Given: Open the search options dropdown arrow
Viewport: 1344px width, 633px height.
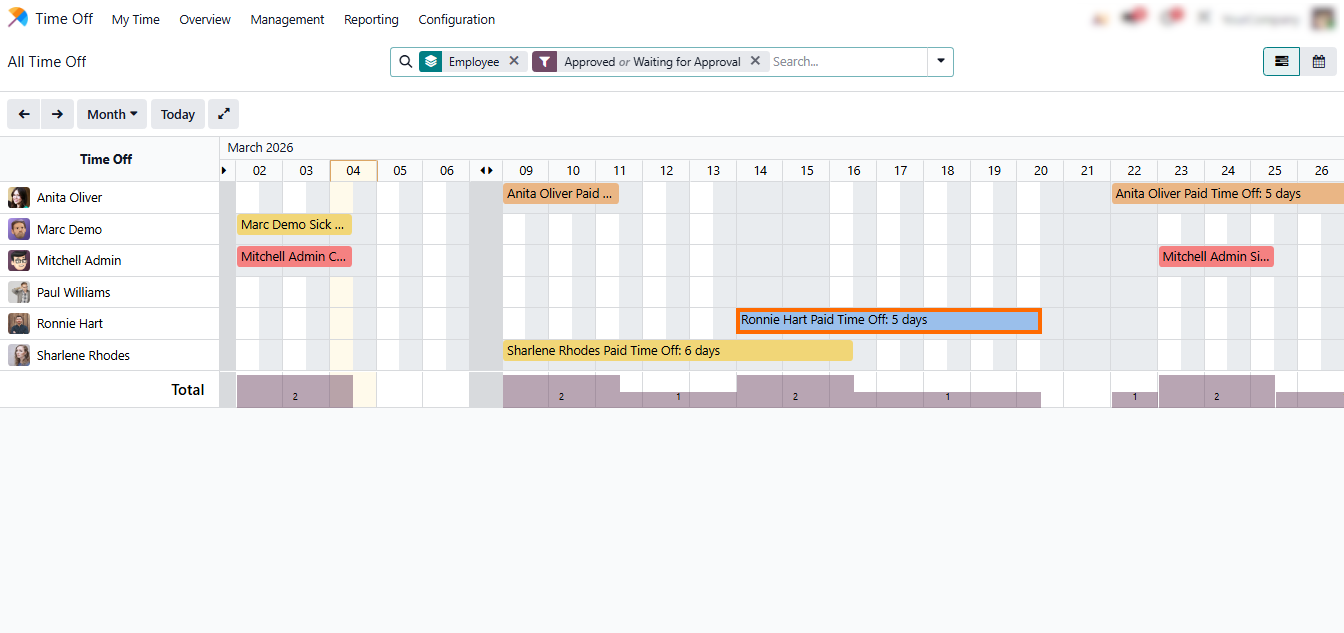Looking at the screenshot, I should 940,62.
